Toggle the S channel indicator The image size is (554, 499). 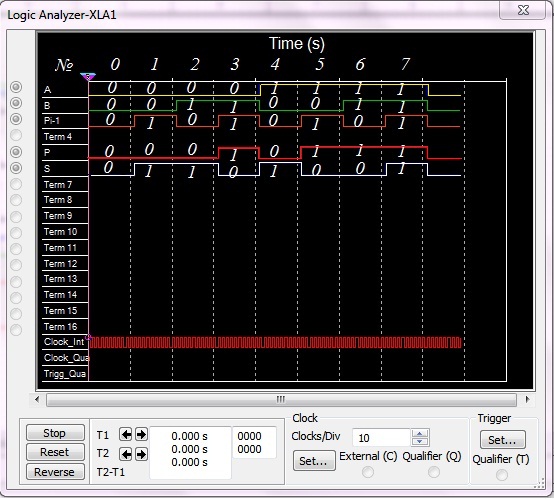pos(16,168)
